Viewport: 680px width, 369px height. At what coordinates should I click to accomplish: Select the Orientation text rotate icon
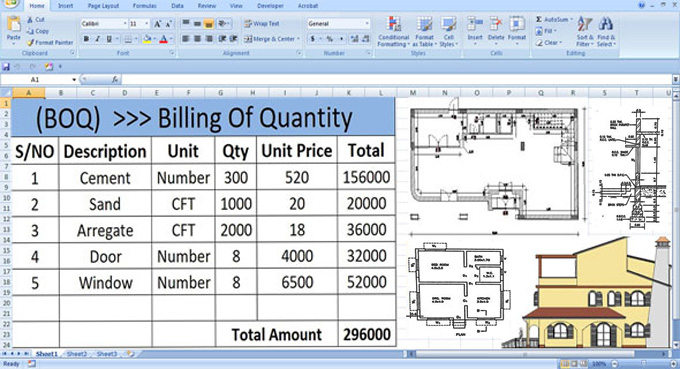tap(223, 23)
